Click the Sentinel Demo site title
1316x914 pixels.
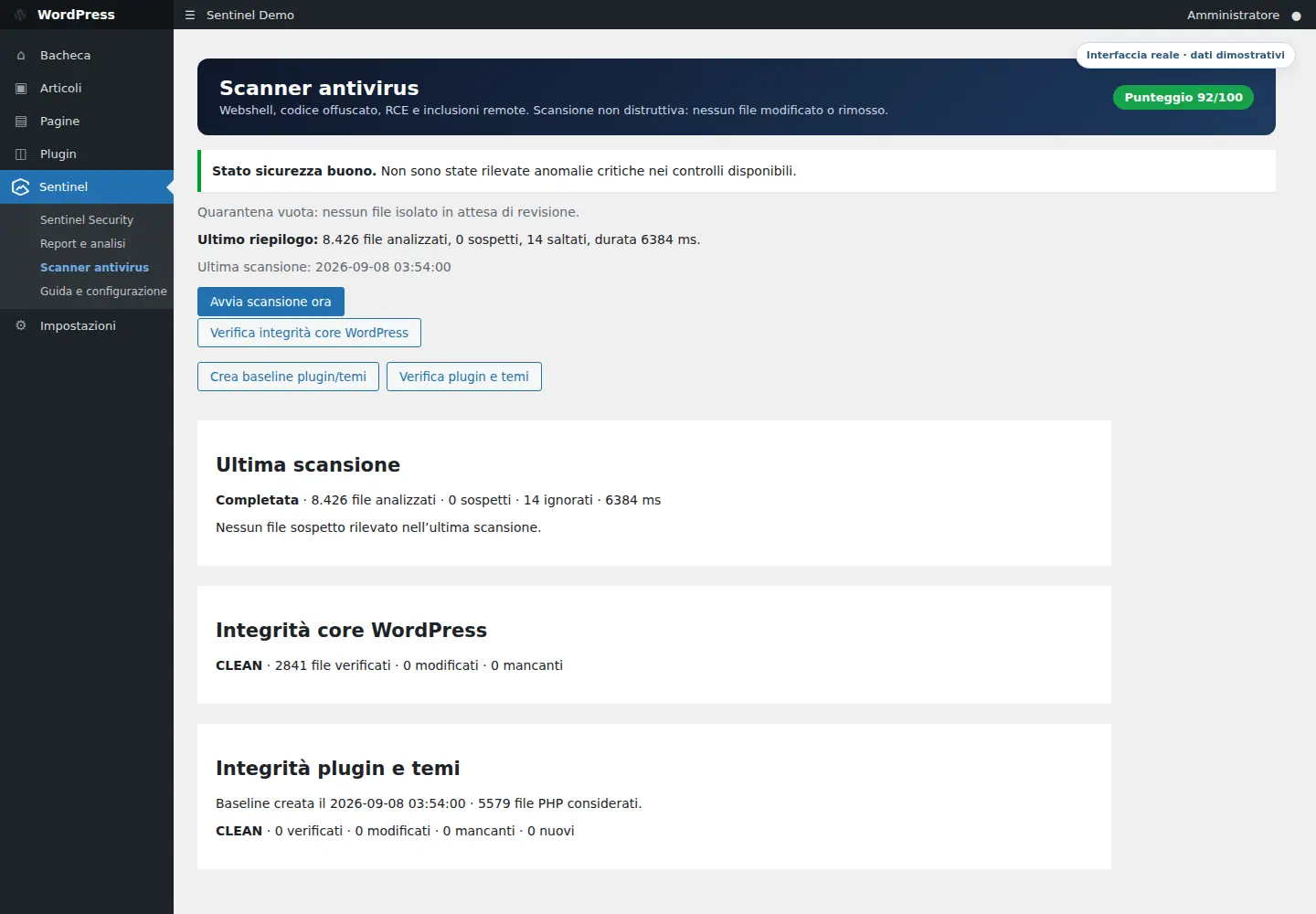pyautogui.click(x=250, y=16)
